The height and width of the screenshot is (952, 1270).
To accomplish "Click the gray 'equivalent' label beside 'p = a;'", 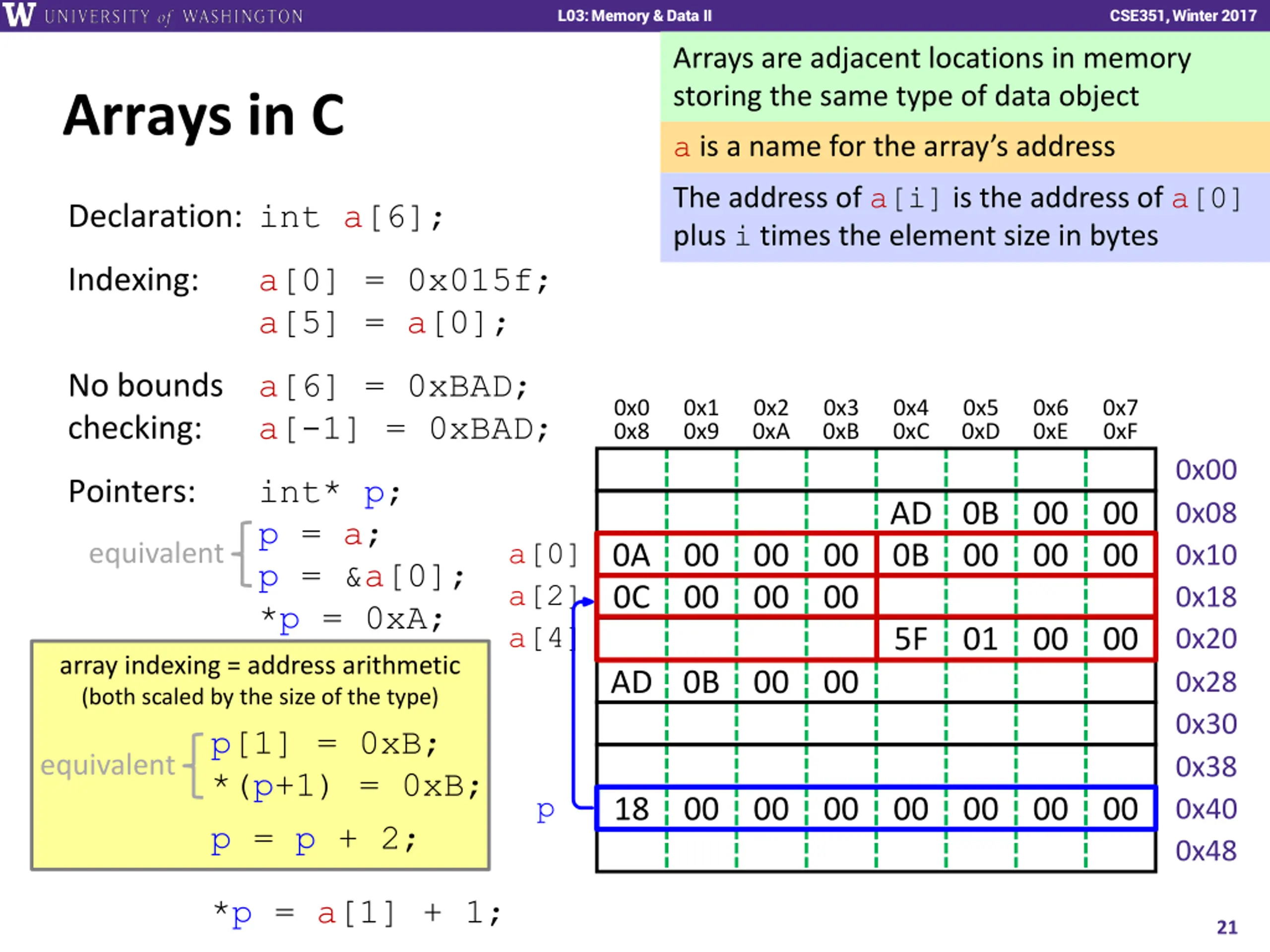I will [x=156, y=554].
